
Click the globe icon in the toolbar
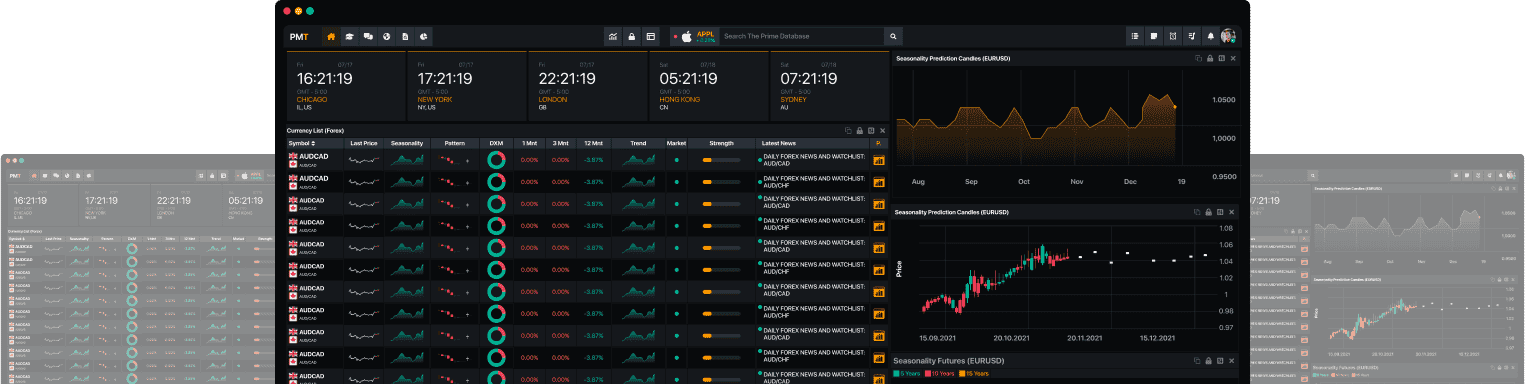(x=387, y=36)
